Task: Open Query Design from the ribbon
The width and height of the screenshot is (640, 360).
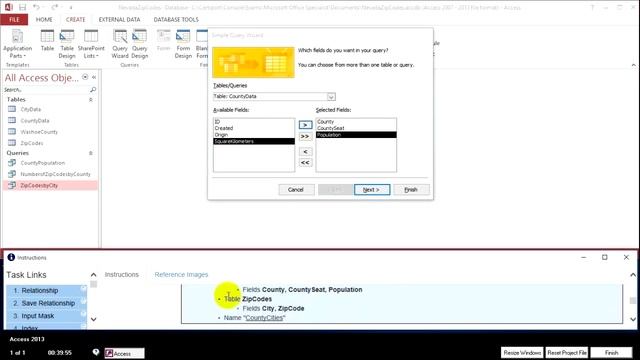Action: (x=140, y=44)
